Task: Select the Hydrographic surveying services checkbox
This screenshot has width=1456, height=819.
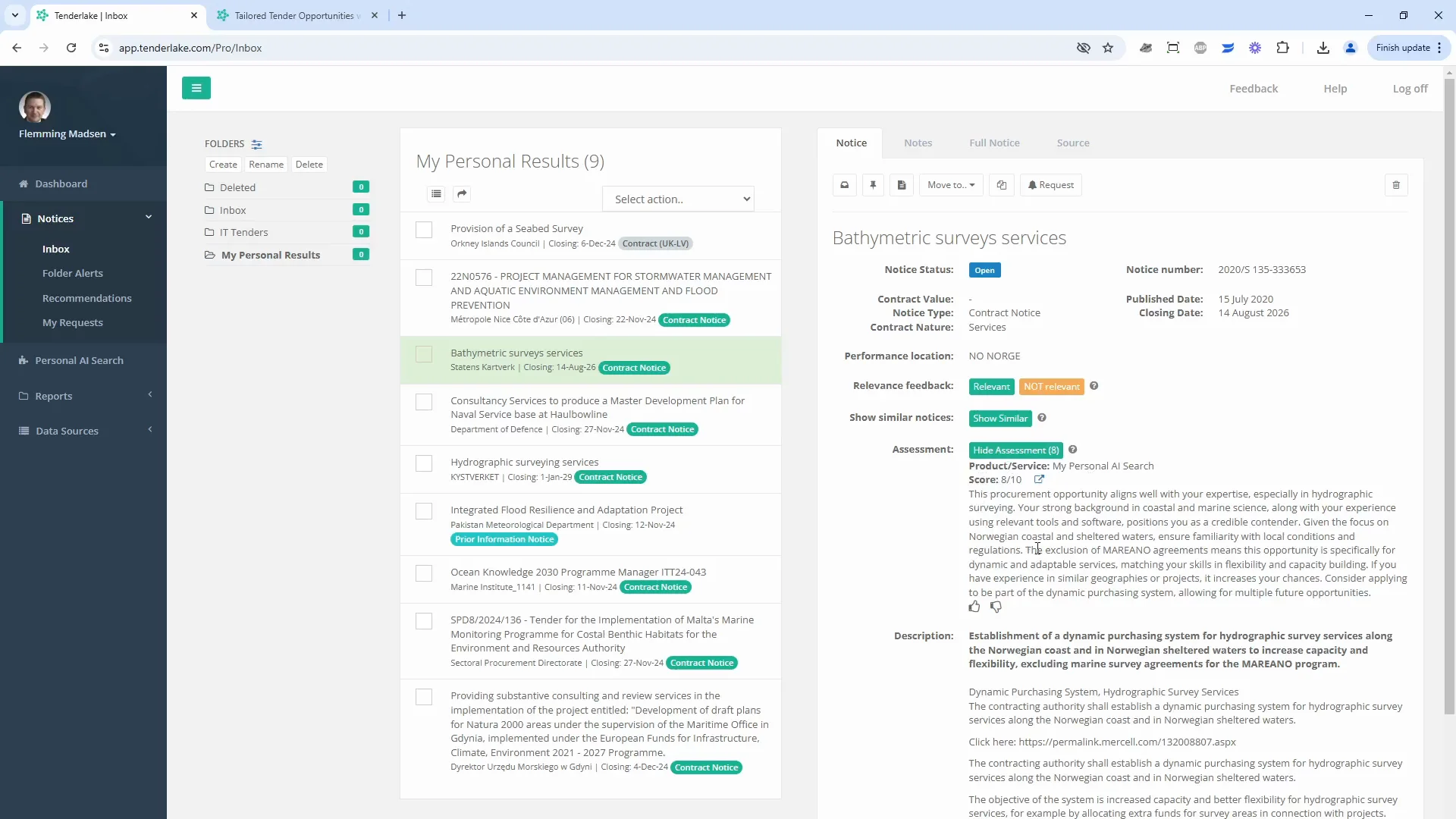Action: point(424,463)
